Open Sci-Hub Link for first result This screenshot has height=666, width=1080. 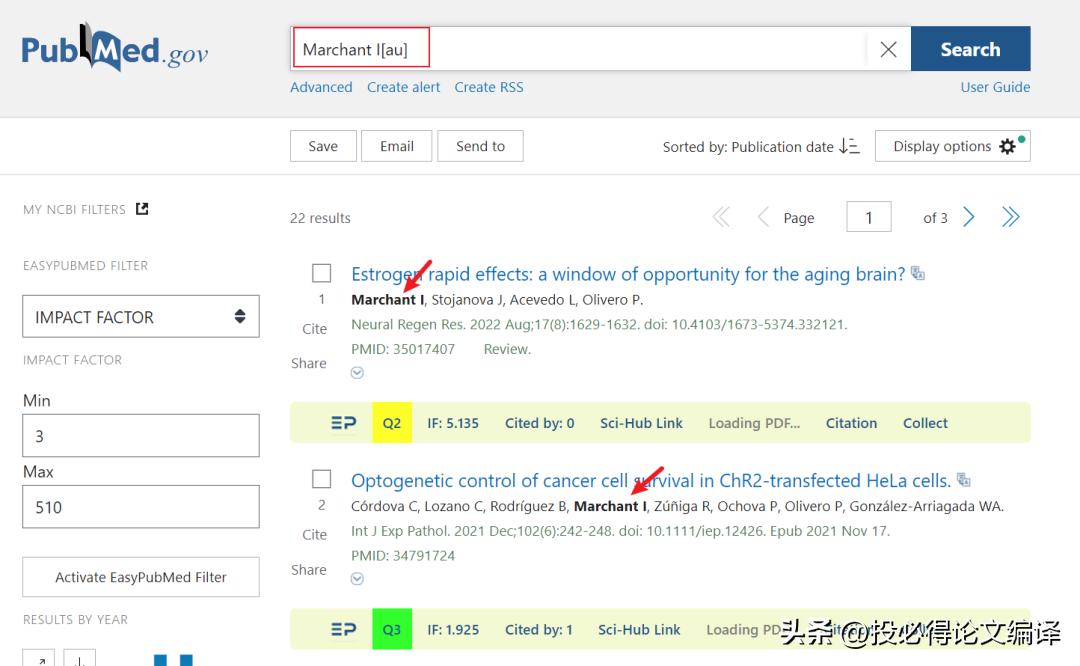pos(641,423)
